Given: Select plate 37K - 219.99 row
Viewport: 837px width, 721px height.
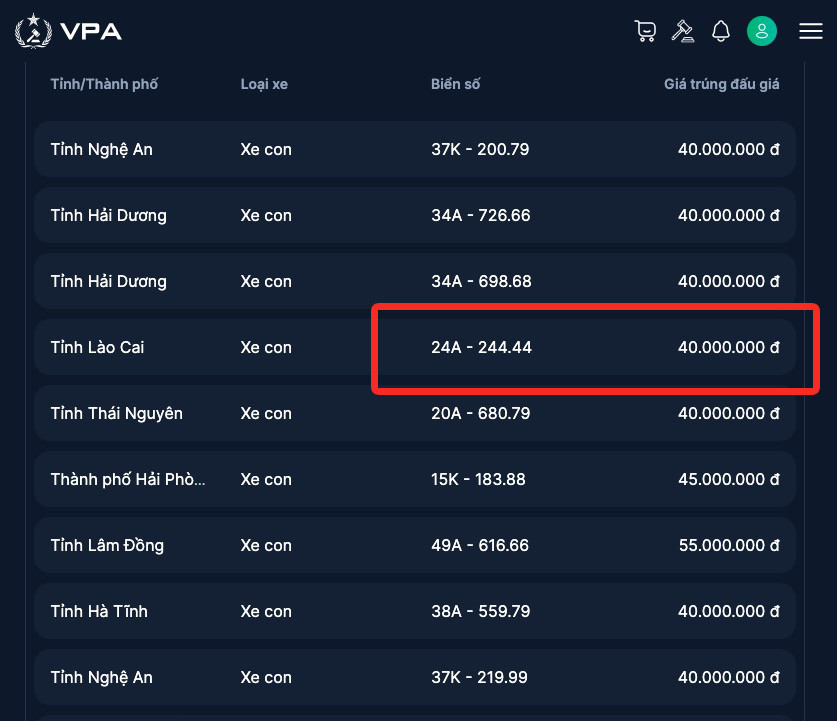Looking at the screenshot, I should coord(480,678).
